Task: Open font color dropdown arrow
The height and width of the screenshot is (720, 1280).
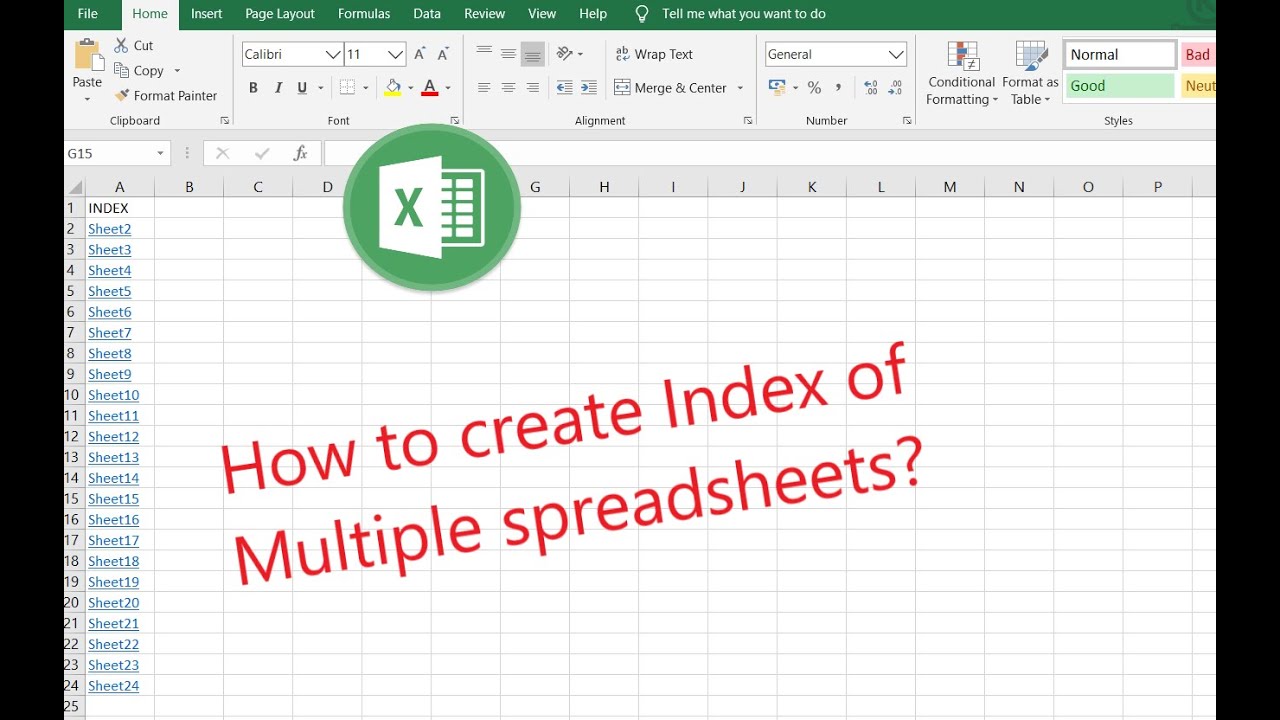Action: point(447,88)
